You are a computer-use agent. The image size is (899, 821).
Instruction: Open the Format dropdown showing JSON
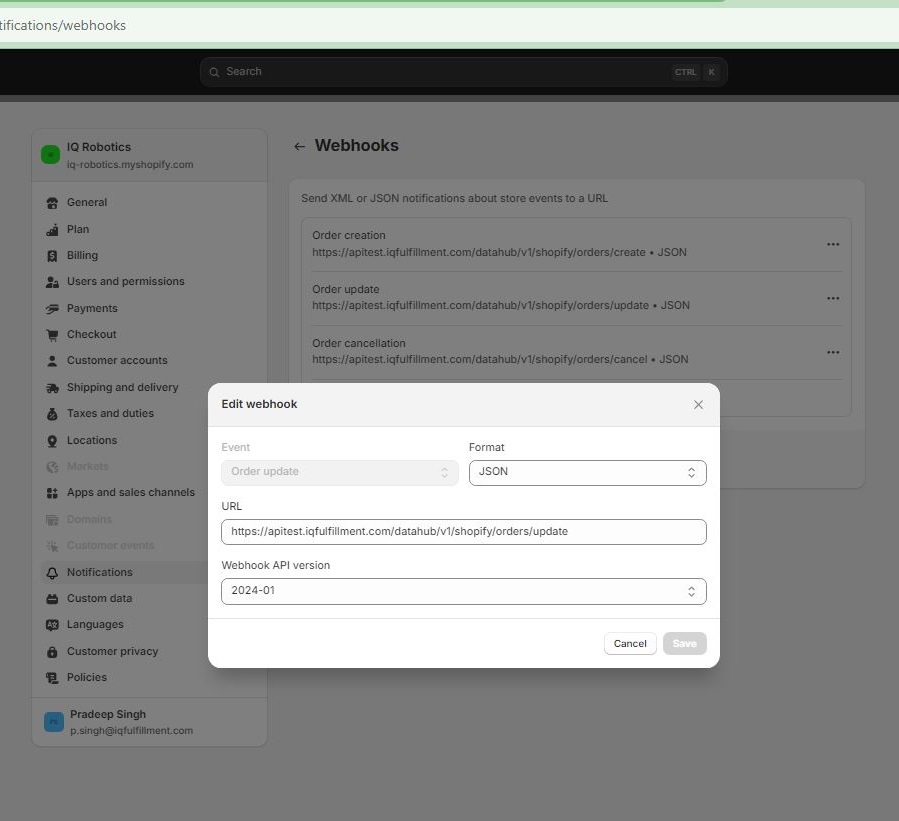click(587, 471)
